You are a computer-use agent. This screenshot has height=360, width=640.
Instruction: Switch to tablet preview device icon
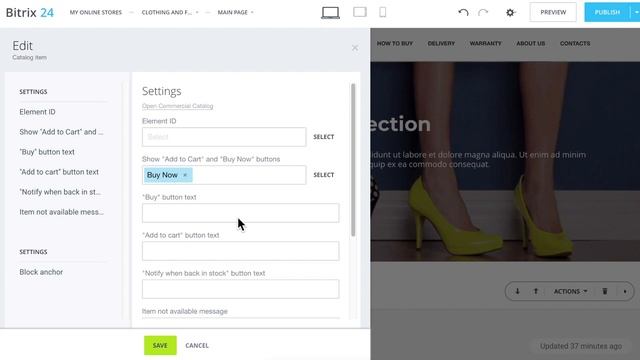[x=360, y=12]
